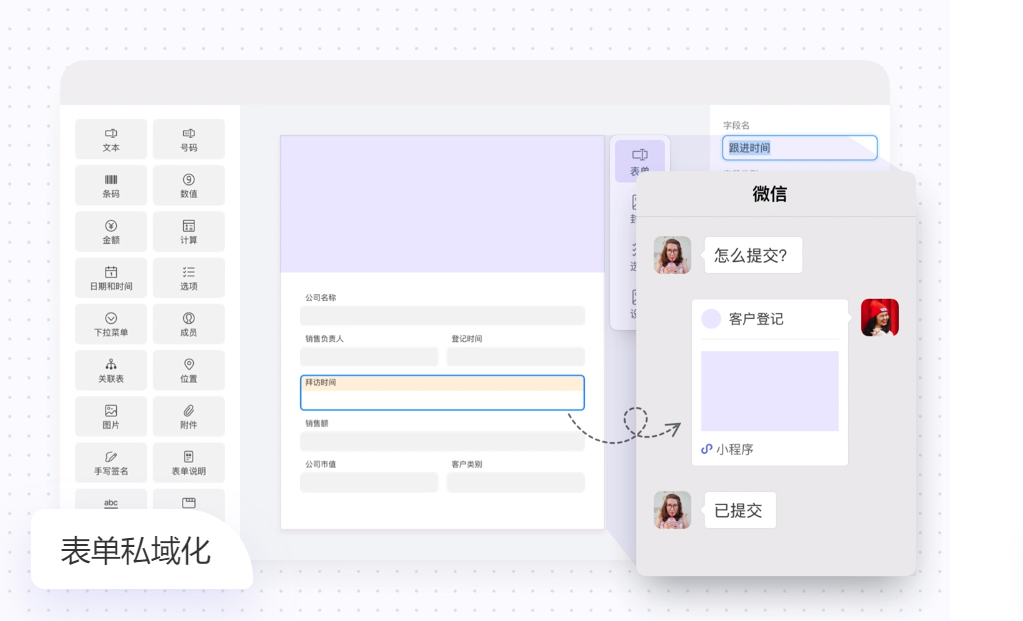Insert the 日期和时间 date widget
The height and width of the screenshot is (621, 1023).
click(x=111, y=277)
